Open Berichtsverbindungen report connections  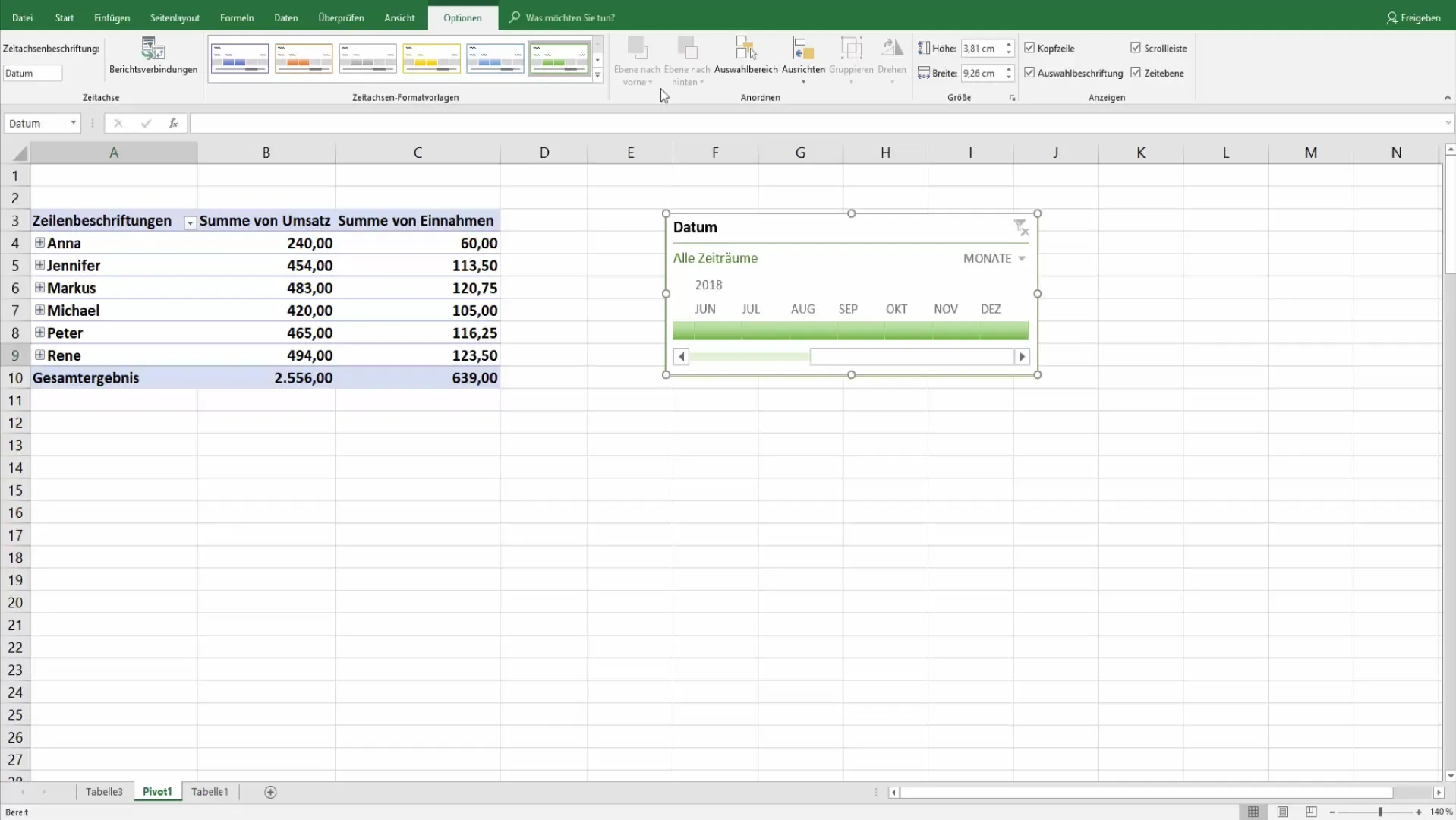pos(153,55)
